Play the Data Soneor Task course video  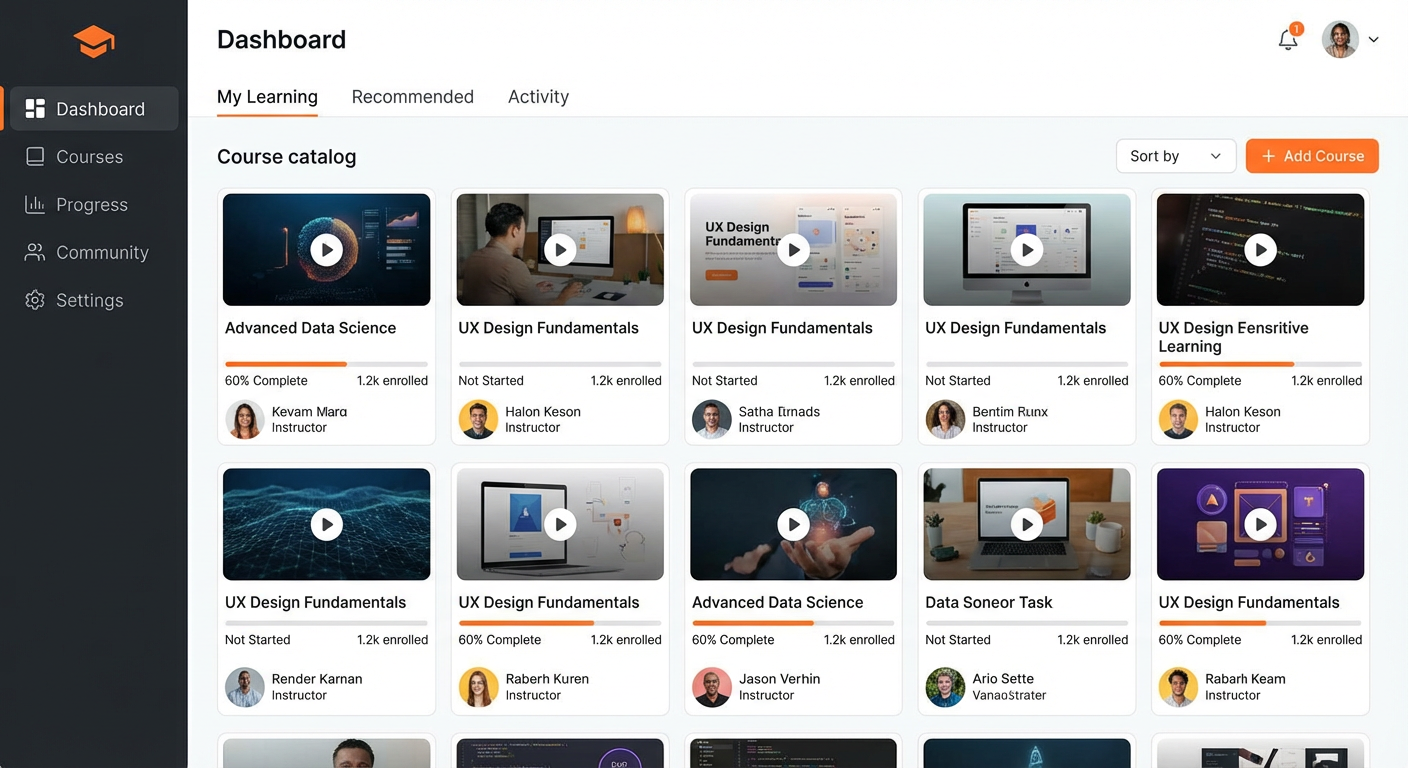coord(1026,524)
